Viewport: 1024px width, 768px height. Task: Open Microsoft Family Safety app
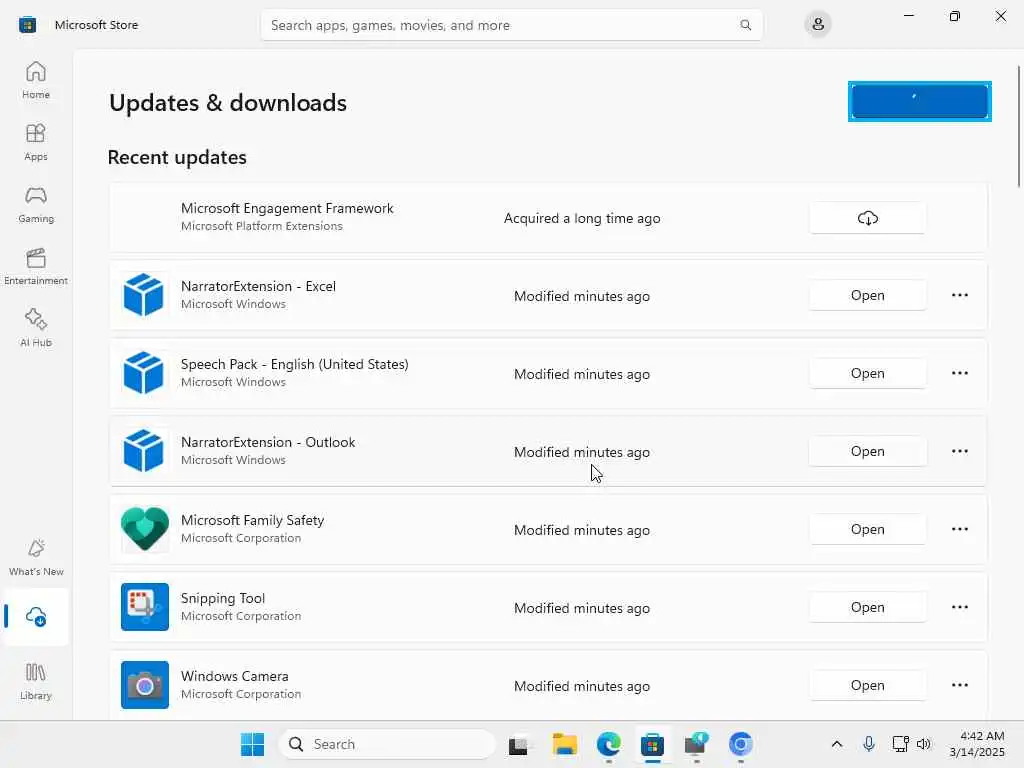click(867, 529)
